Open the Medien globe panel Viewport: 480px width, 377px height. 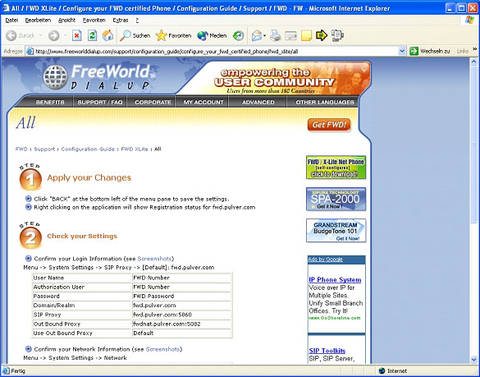[x=212, y=35]
